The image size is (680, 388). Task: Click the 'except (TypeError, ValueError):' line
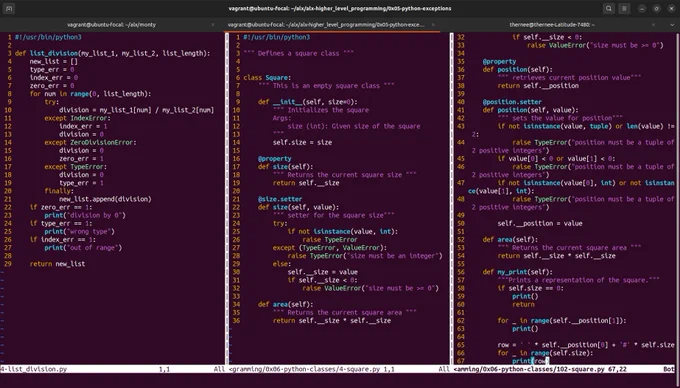click(329, 248)
